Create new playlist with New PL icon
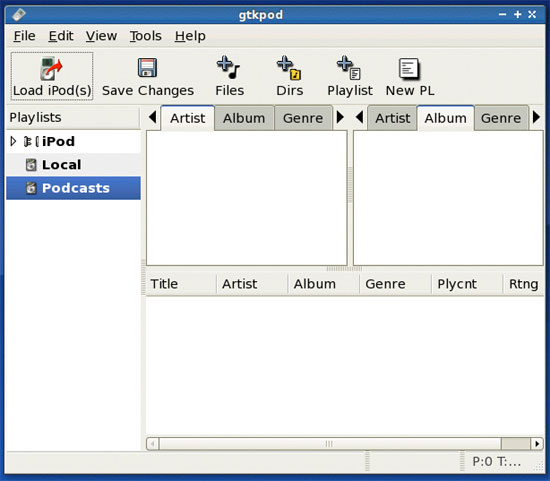The image size is (550, 481). 409,68
